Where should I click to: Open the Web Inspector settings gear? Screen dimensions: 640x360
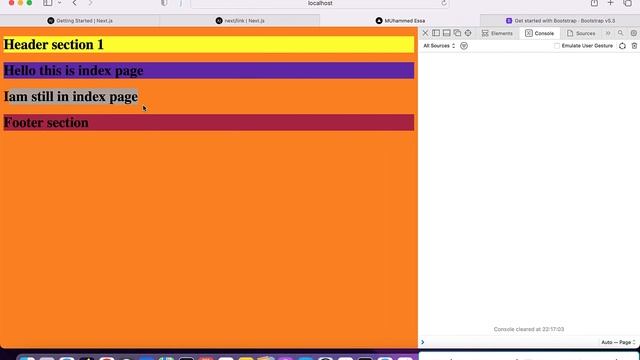633,33
